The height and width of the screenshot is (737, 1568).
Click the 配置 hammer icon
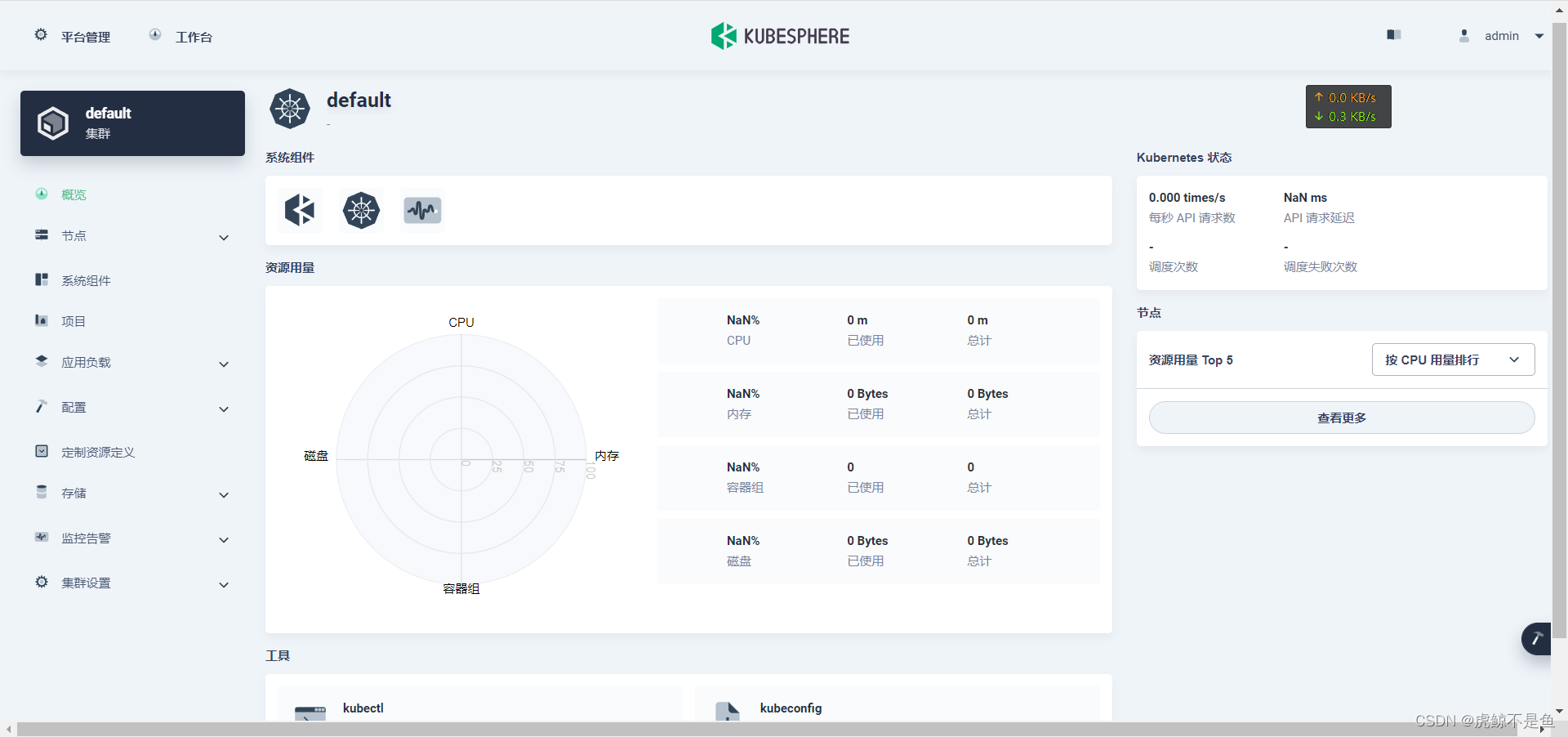42,406
